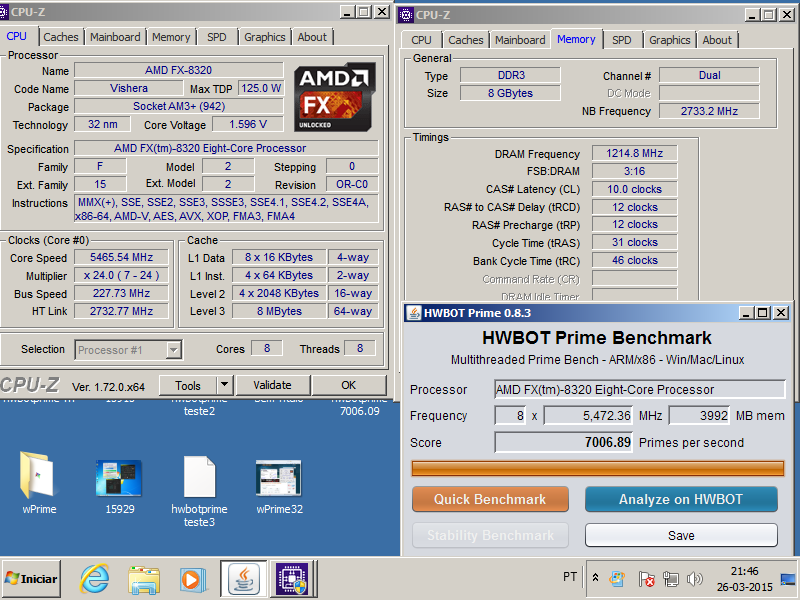Screen dimensions: 800x600
Task: Select hwbotprime teste2 desktop item label
Action: click(x=199, y=407)
